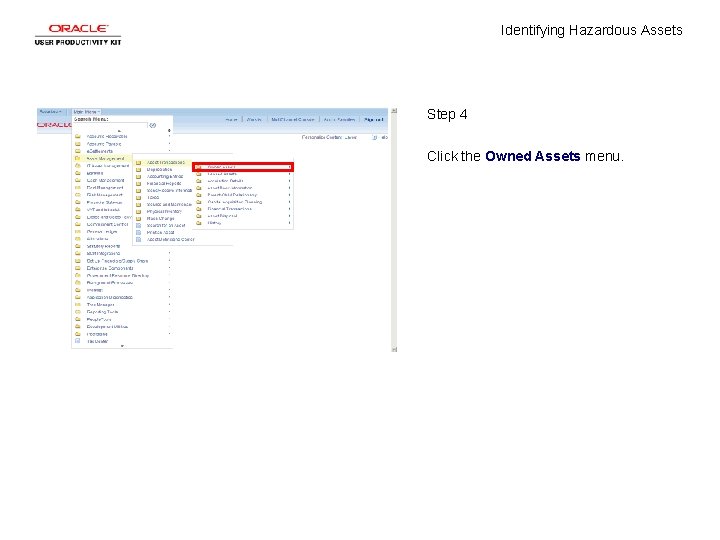Click the Financial Reports folder icon
Screen dimensions: 720x540
tap(138, 183)
